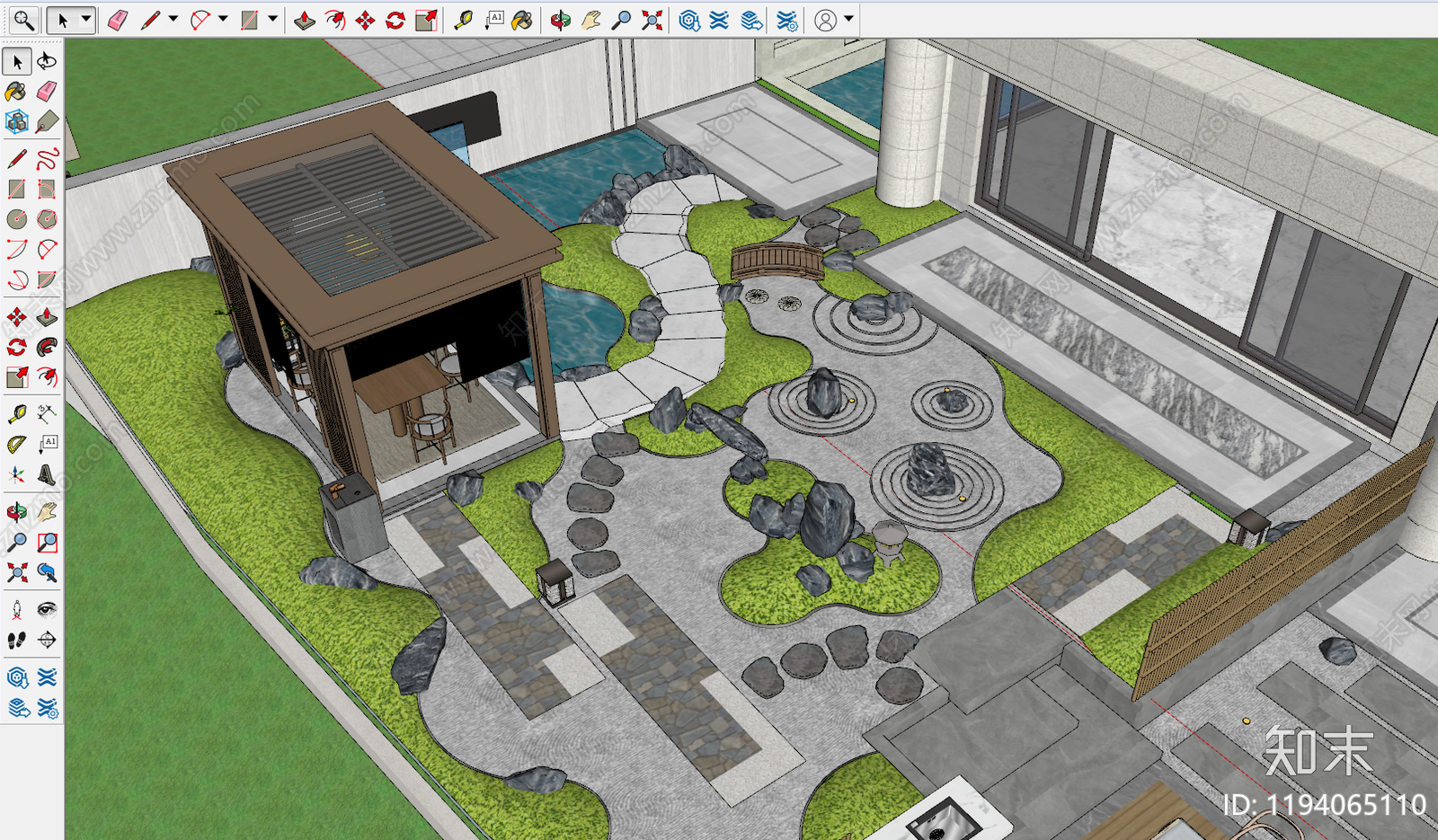Select the Walk footprints tool
1438x840 pixels.
[16, 640]
